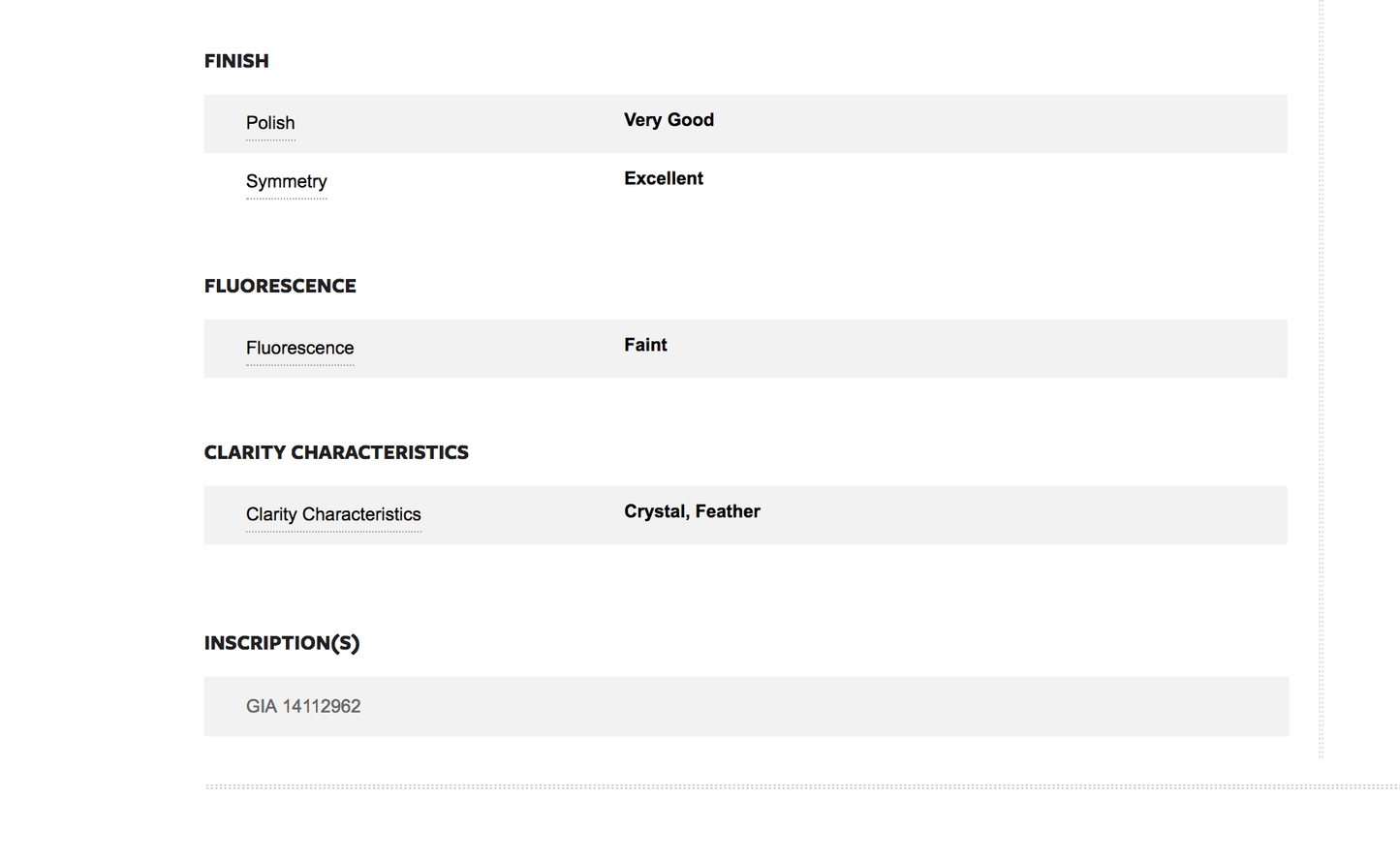Viewport: 1400px width, 861px height.
Task: Open the Polish term definition link
Action: [x=270, y=123]
